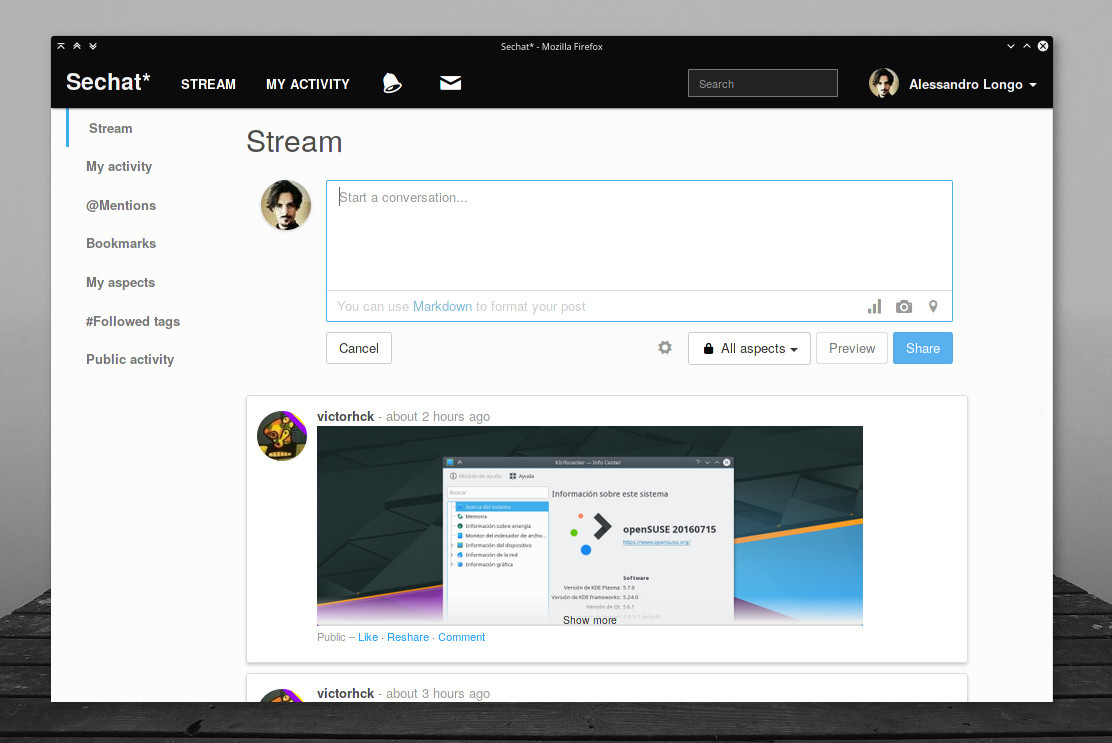Click the Start a conversation text area
The image size is (1112, 743).
click(x=639, y=235)
